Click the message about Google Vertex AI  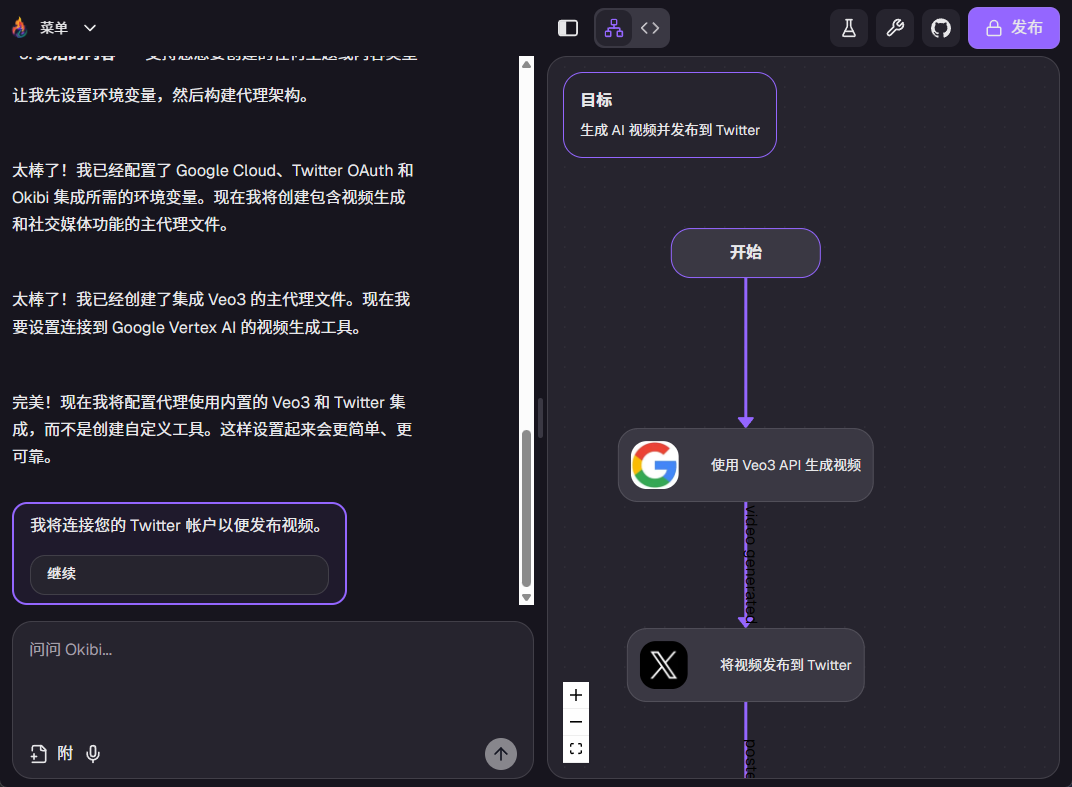pyautogui.click(x=211, y=314)
